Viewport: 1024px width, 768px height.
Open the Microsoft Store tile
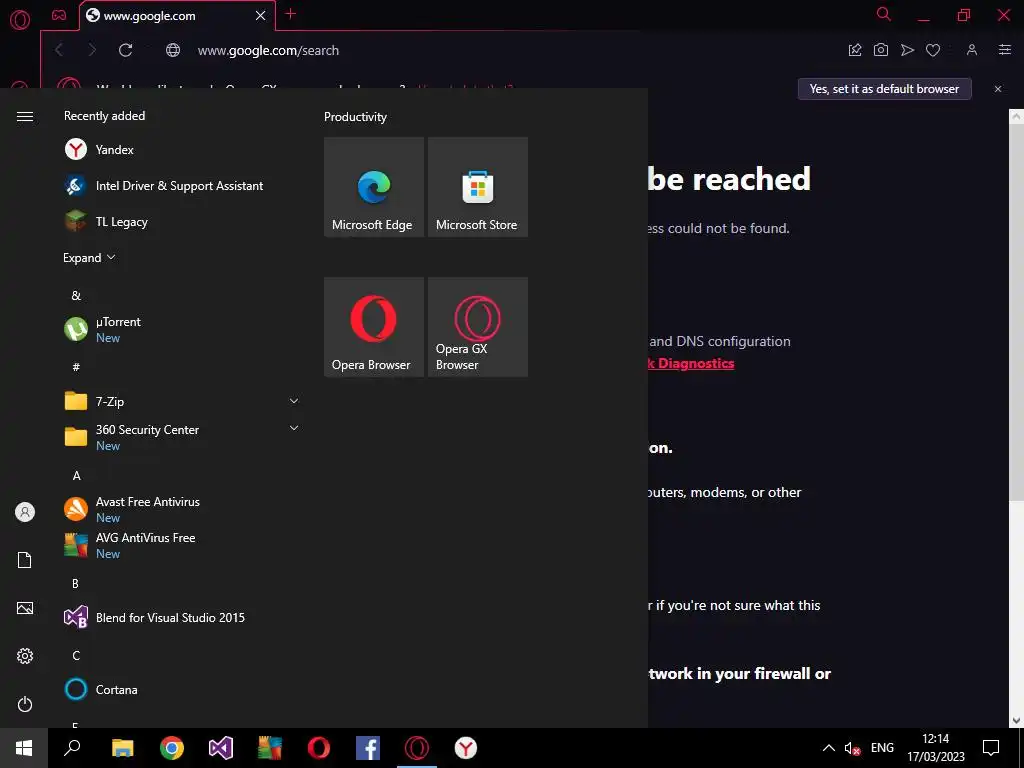477,187
